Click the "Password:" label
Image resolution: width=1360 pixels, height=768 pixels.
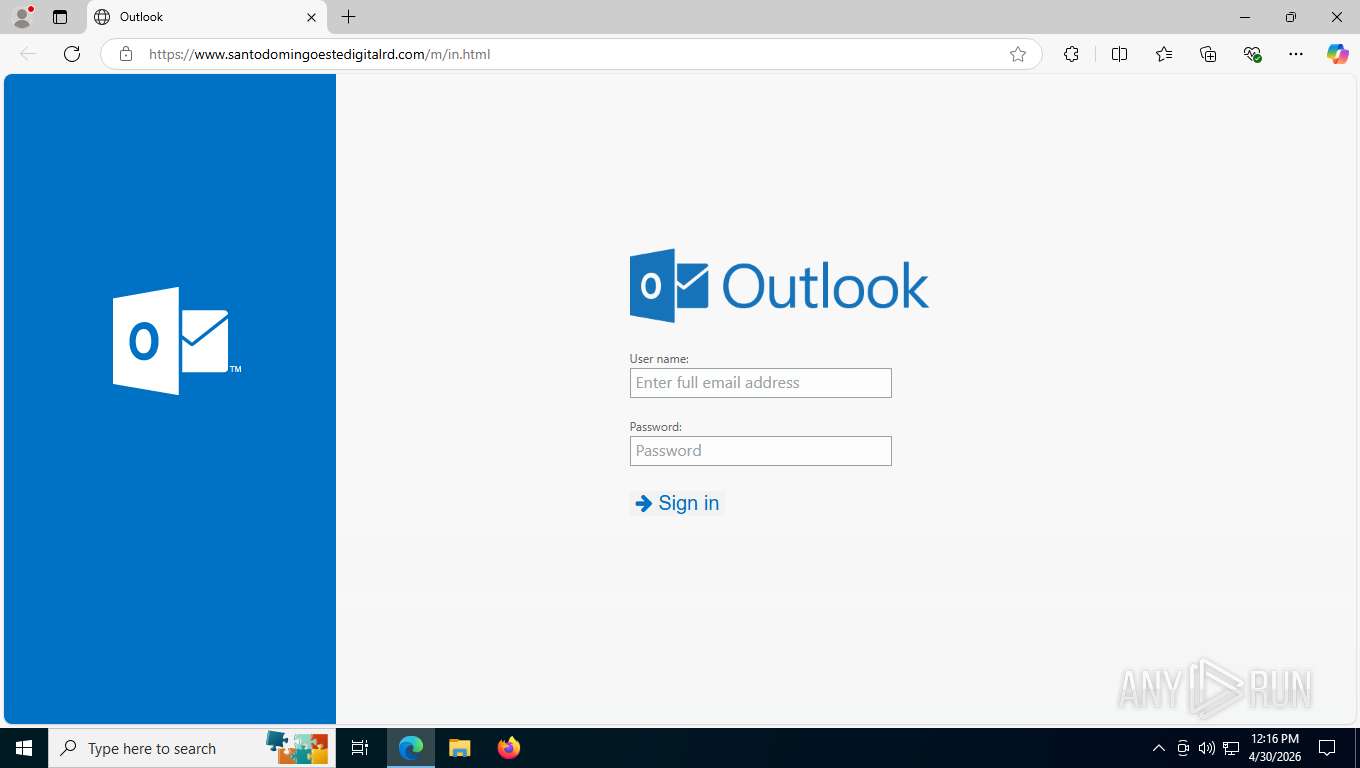(x=655, y=426)
